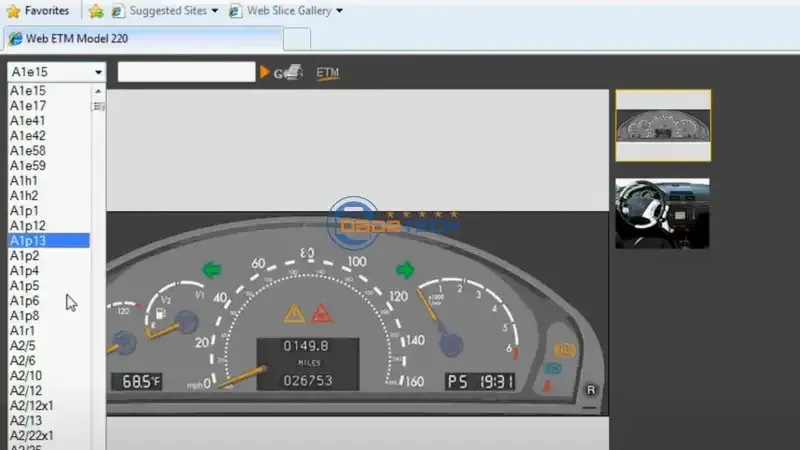Select the car interior photo thumbnail

click(x=662, y=213)
